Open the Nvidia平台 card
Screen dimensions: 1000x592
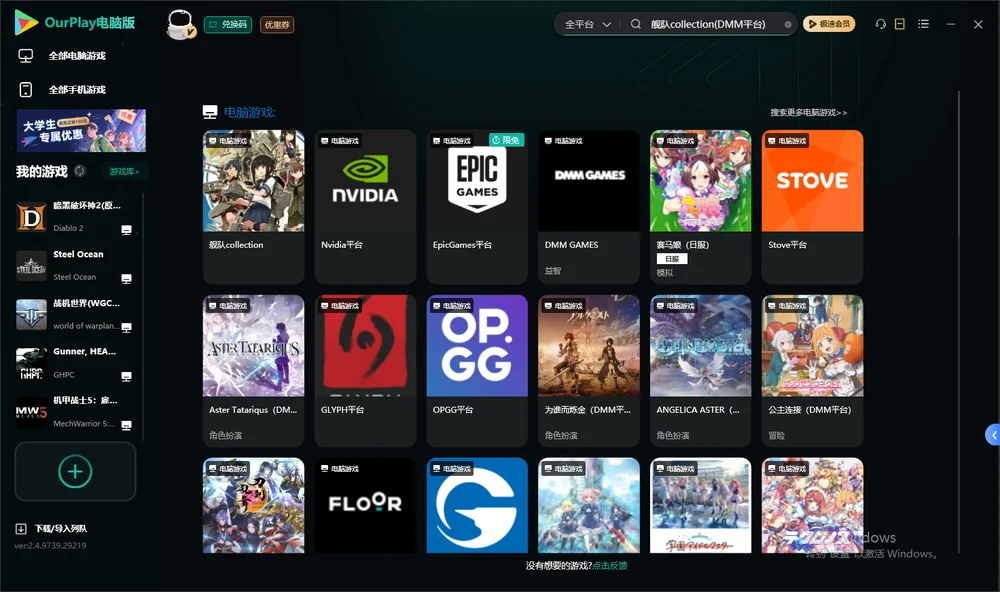(365, 207)
